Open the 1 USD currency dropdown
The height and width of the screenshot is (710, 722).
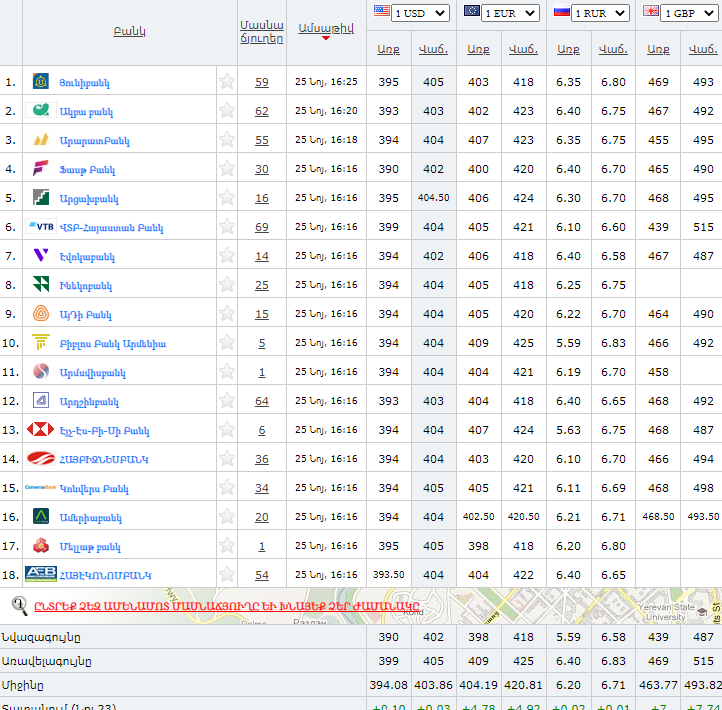point(420,13)
